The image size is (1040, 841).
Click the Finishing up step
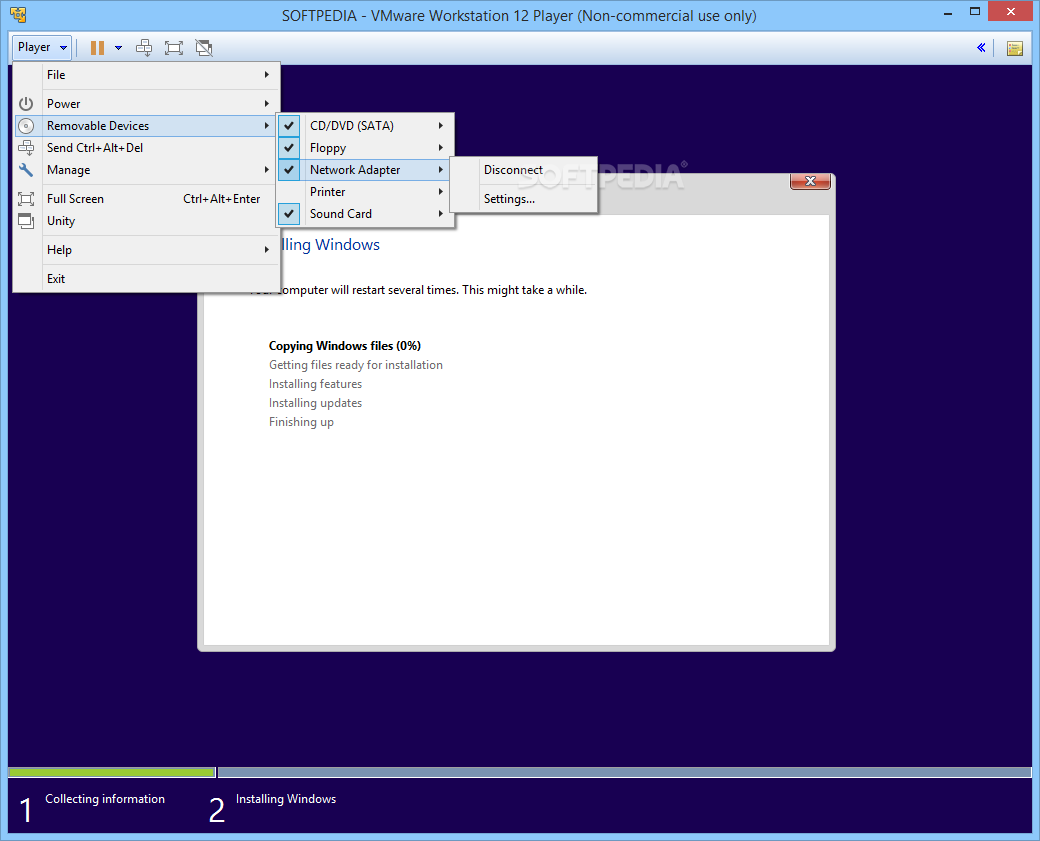[x=301, y=422]
